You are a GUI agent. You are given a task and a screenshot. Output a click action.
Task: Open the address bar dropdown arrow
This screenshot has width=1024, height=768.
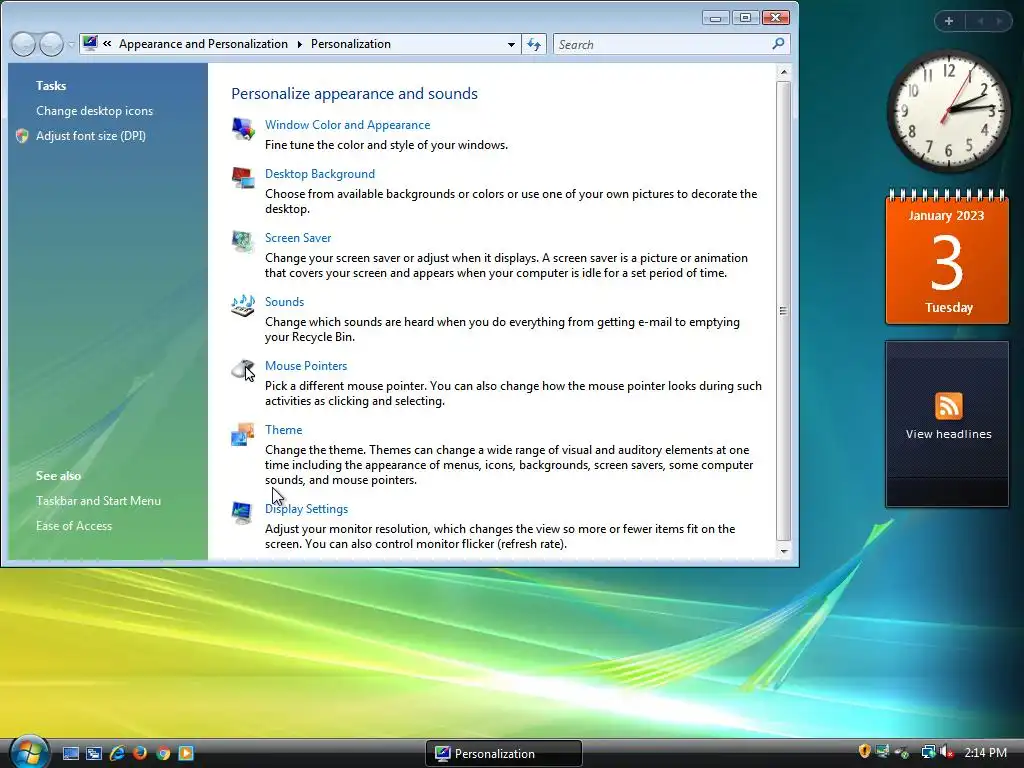click(511, 44)
